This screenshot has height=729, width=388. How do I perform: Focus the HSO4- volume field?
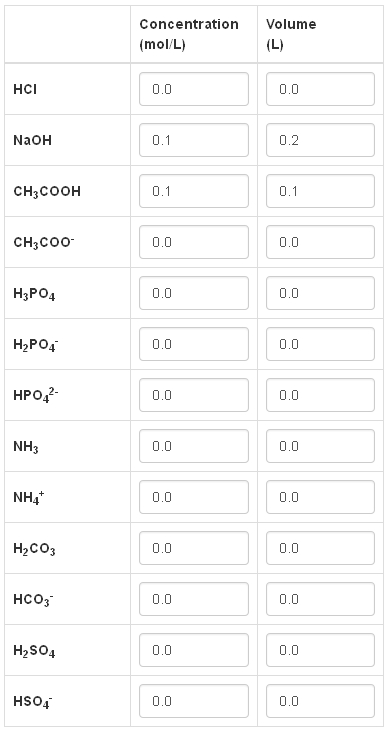click(x=320, y=701)
